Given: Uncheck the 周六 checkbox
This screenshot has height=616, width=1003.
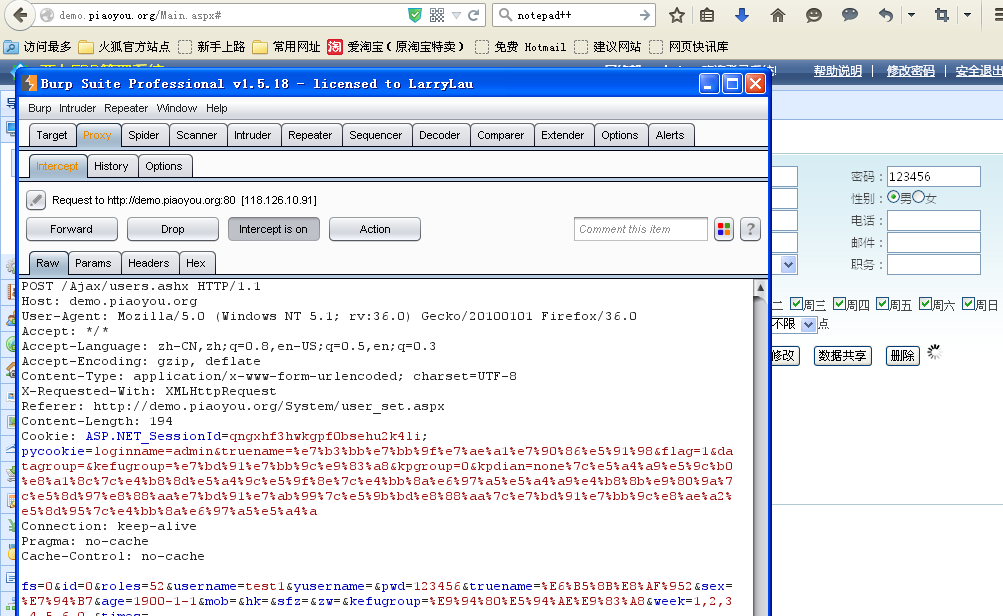Looking at the screenshot, I should tap(926, 304).
